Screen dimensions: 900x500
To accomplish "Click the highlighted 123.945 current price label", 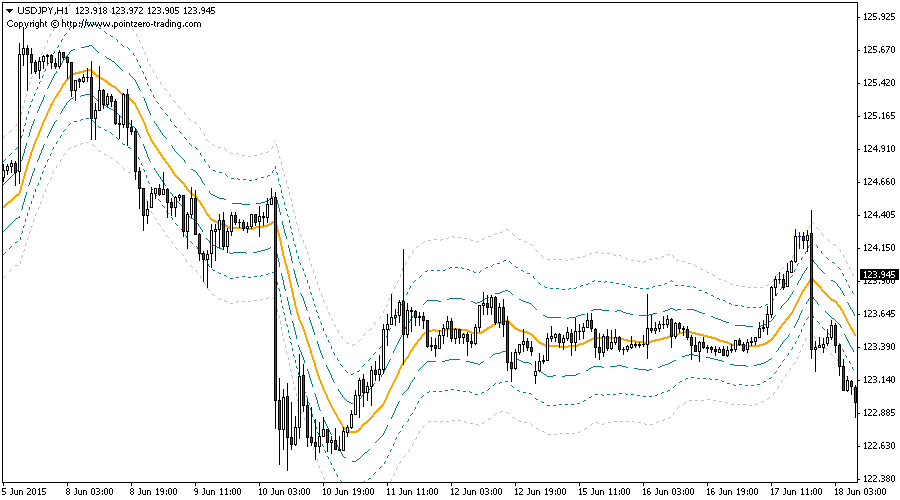I will pos(879,274).
